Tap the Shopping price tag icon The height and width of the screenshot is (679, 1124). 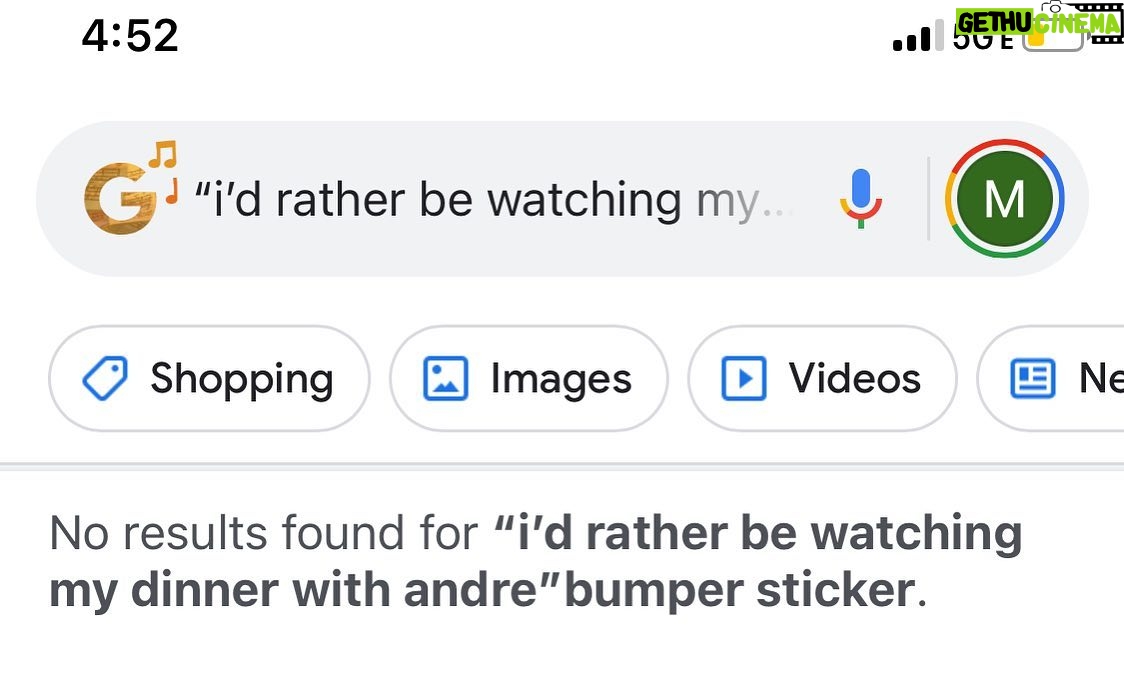tap(105, 378)
